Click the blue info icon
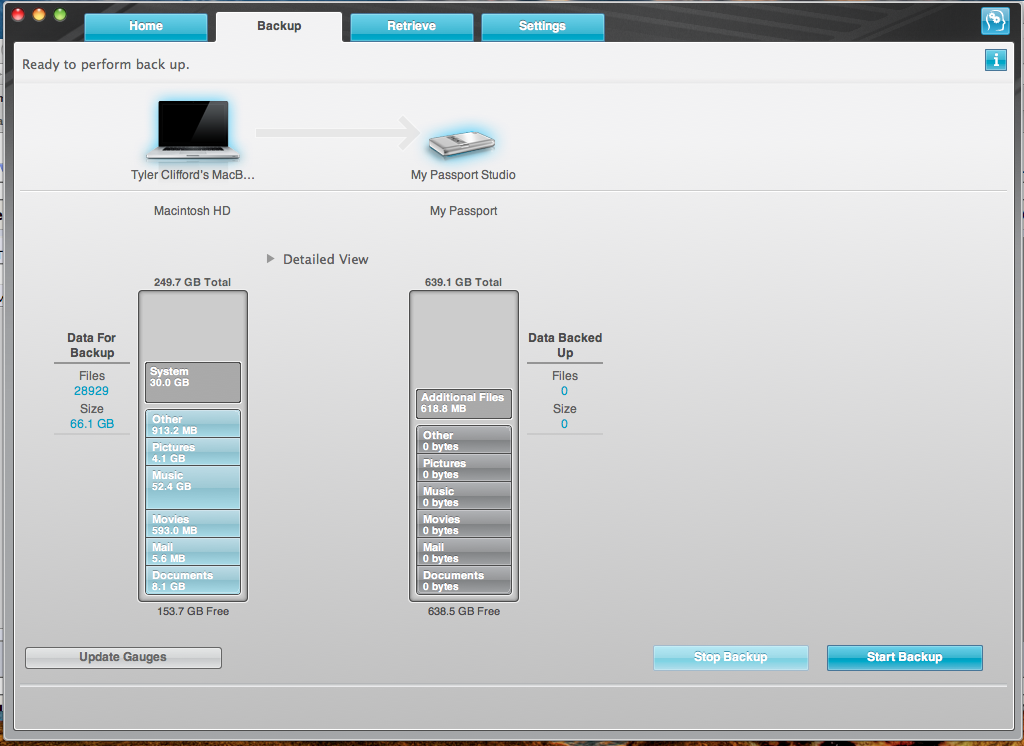 [995, 60]
